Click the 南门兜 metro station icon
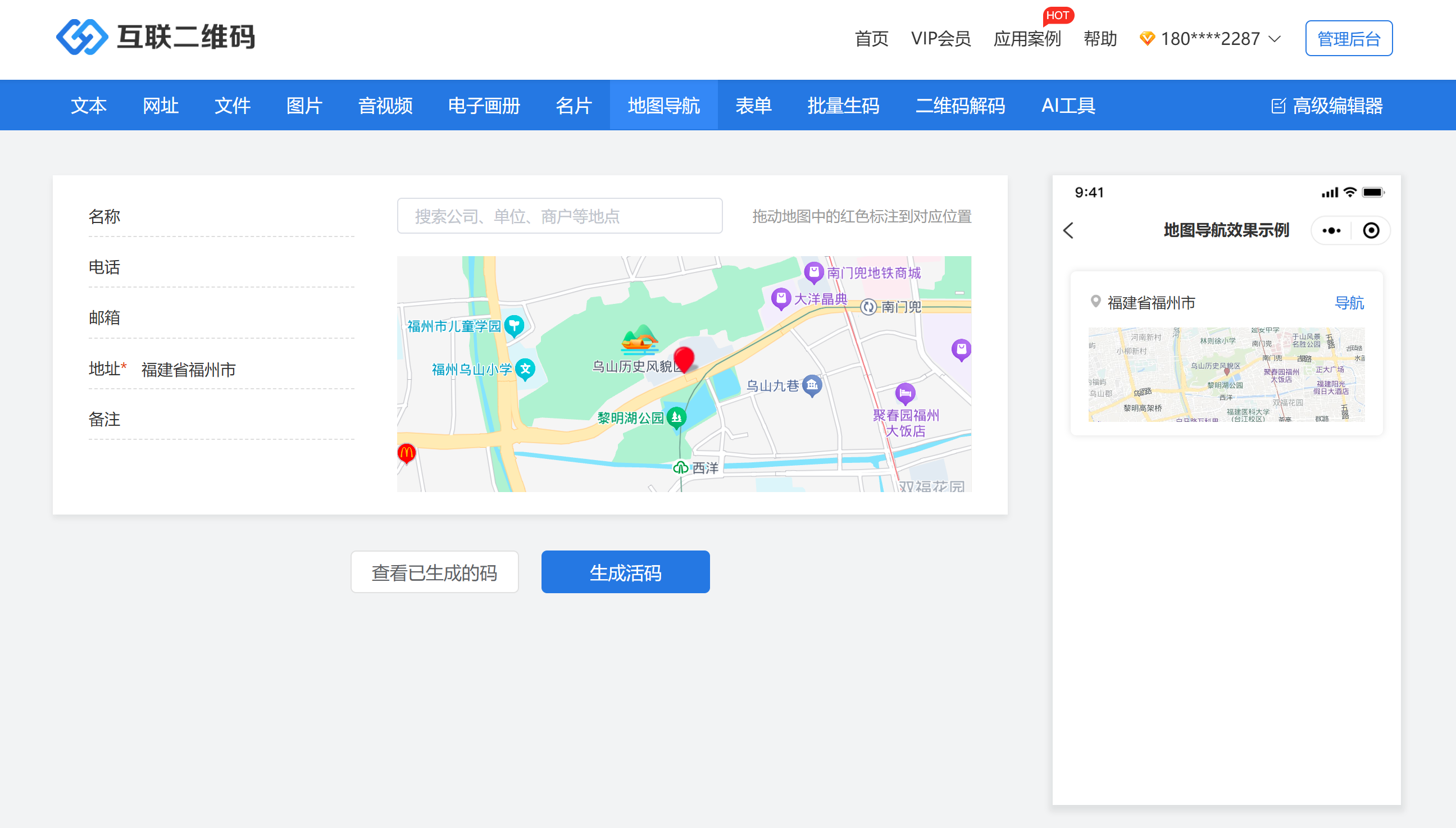1456x828 pixels. [x=868, y=307]
